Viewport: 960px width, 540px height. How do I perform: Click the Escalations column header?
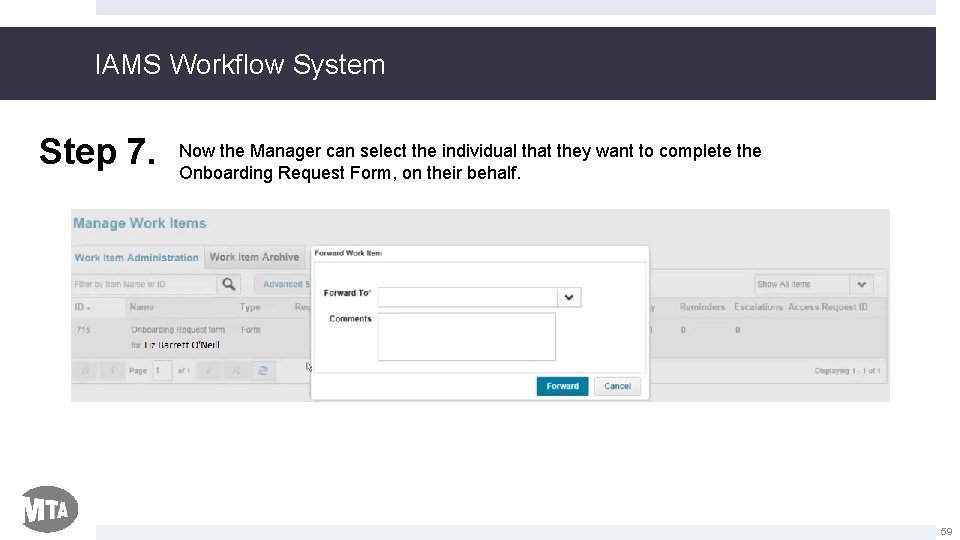pos(758,307)
